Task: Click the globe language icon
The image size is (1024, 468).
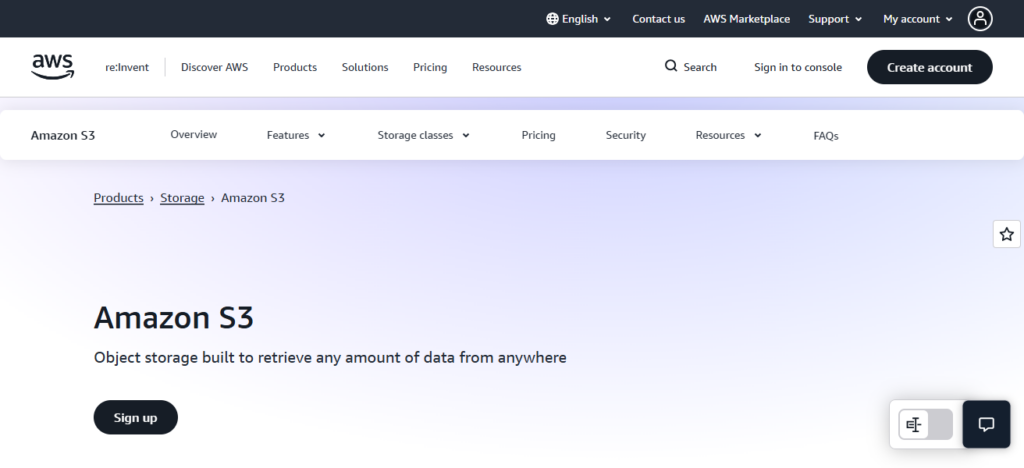Action: pyautogui.click(x=552, y=19)
